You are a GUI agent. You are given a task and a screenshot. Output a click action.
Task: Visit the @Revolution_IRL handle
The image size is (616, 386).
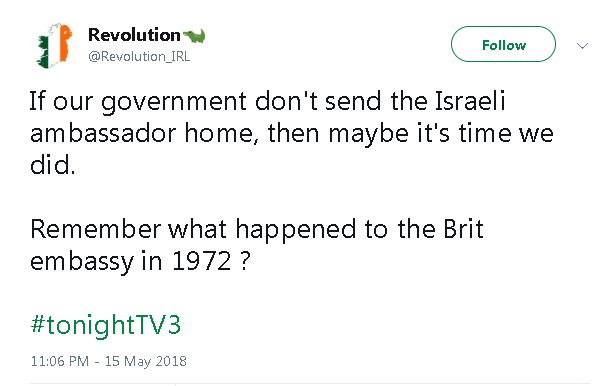click(x=139, y=57)
